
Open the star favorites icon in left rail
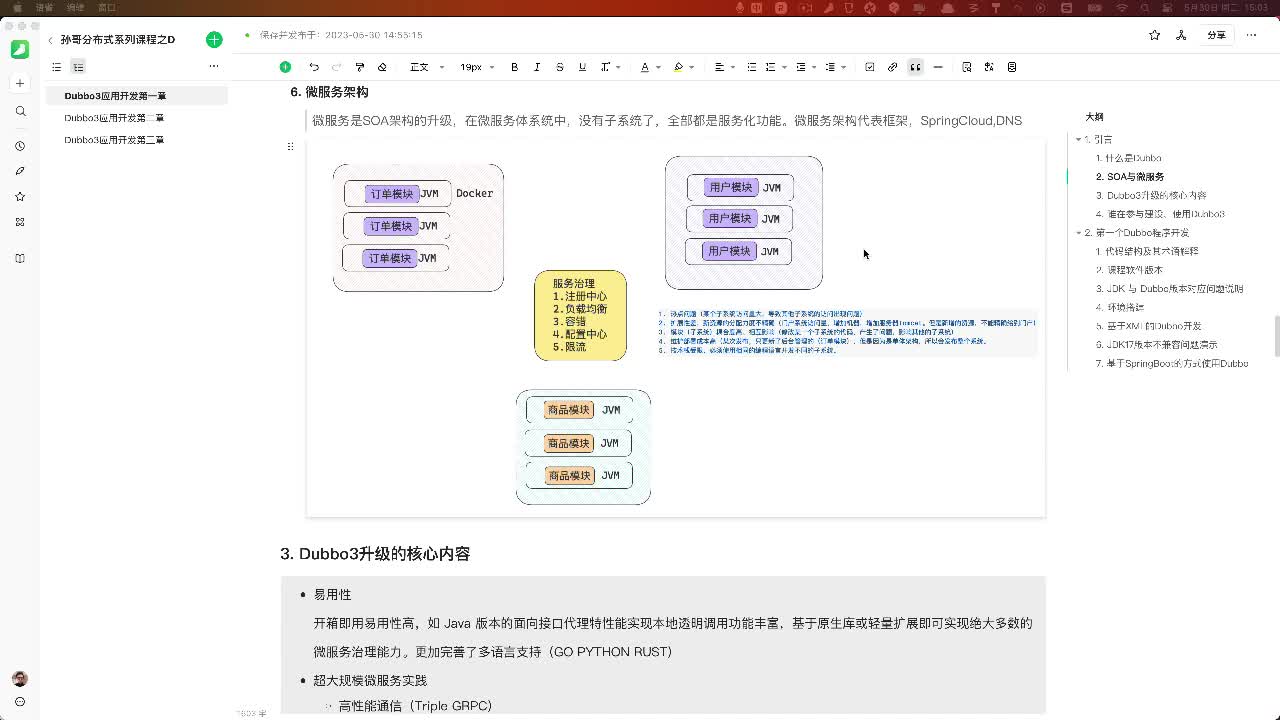click(x=20, y=197)
